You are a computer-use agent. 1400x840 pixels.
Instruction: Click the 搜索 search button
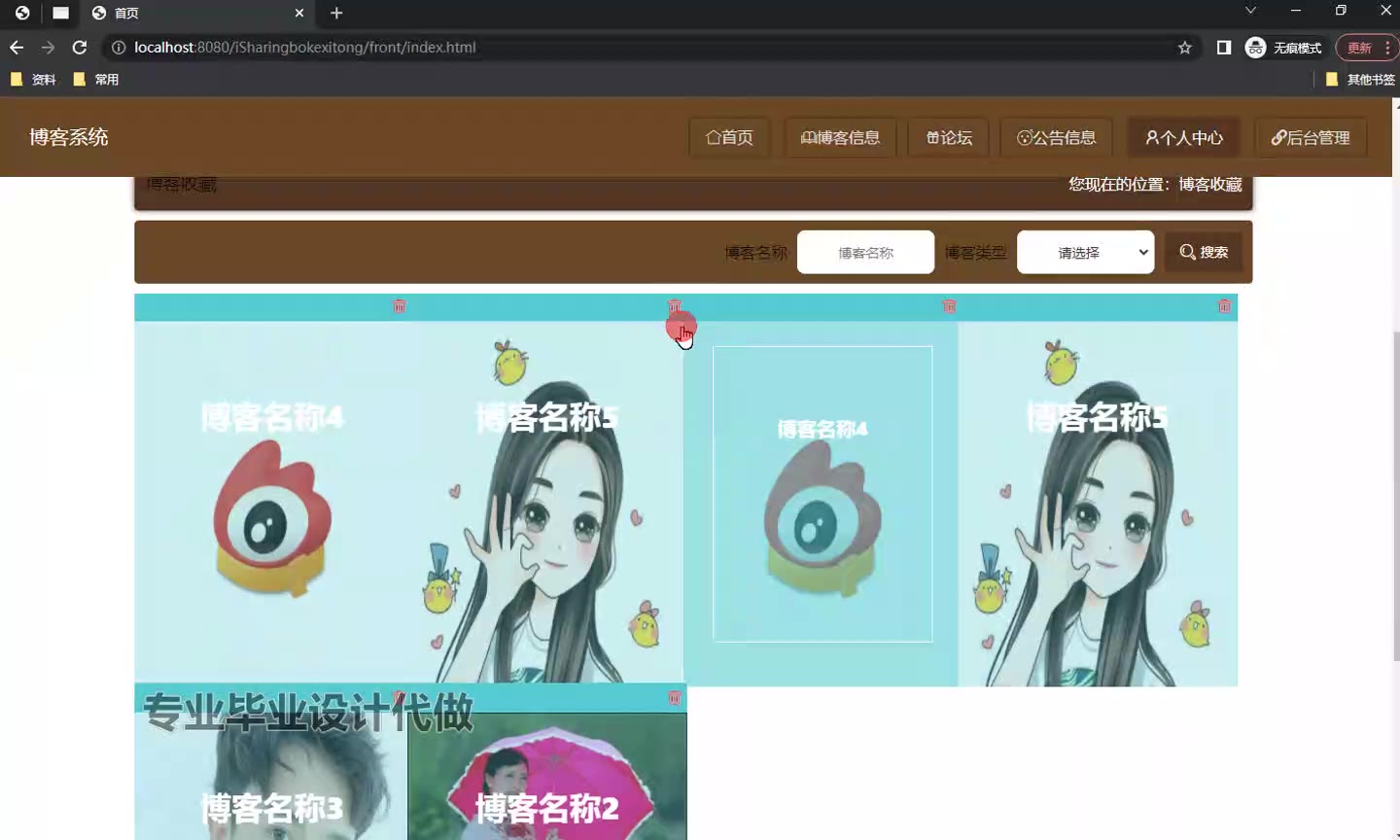click(1204, 252)
